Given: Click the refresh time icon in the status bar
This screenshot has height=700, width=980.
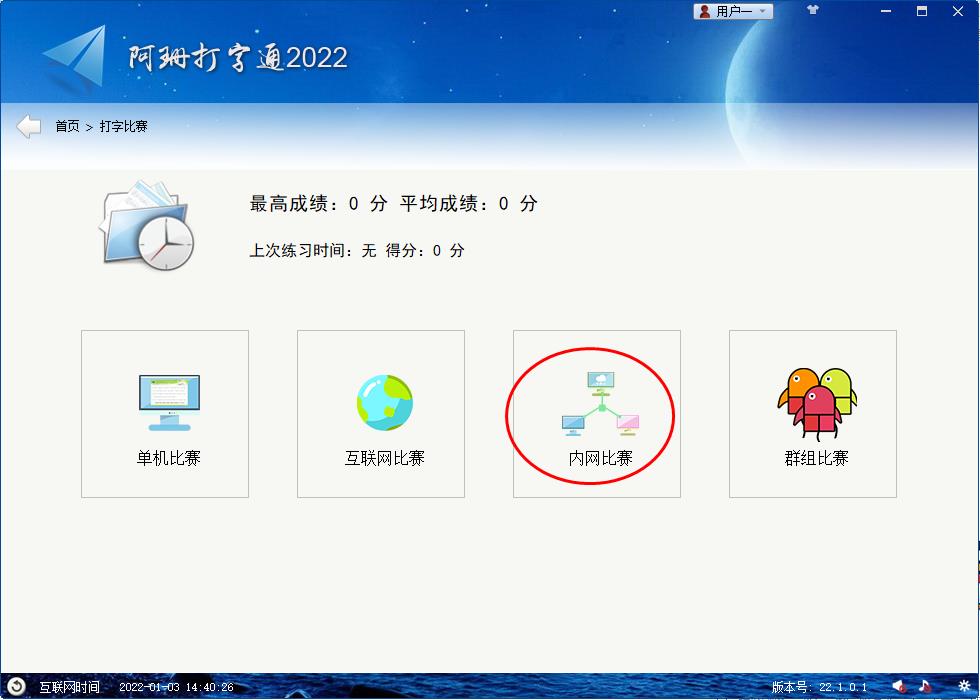Looking at the screenshot, I should (x=16, y=687).
